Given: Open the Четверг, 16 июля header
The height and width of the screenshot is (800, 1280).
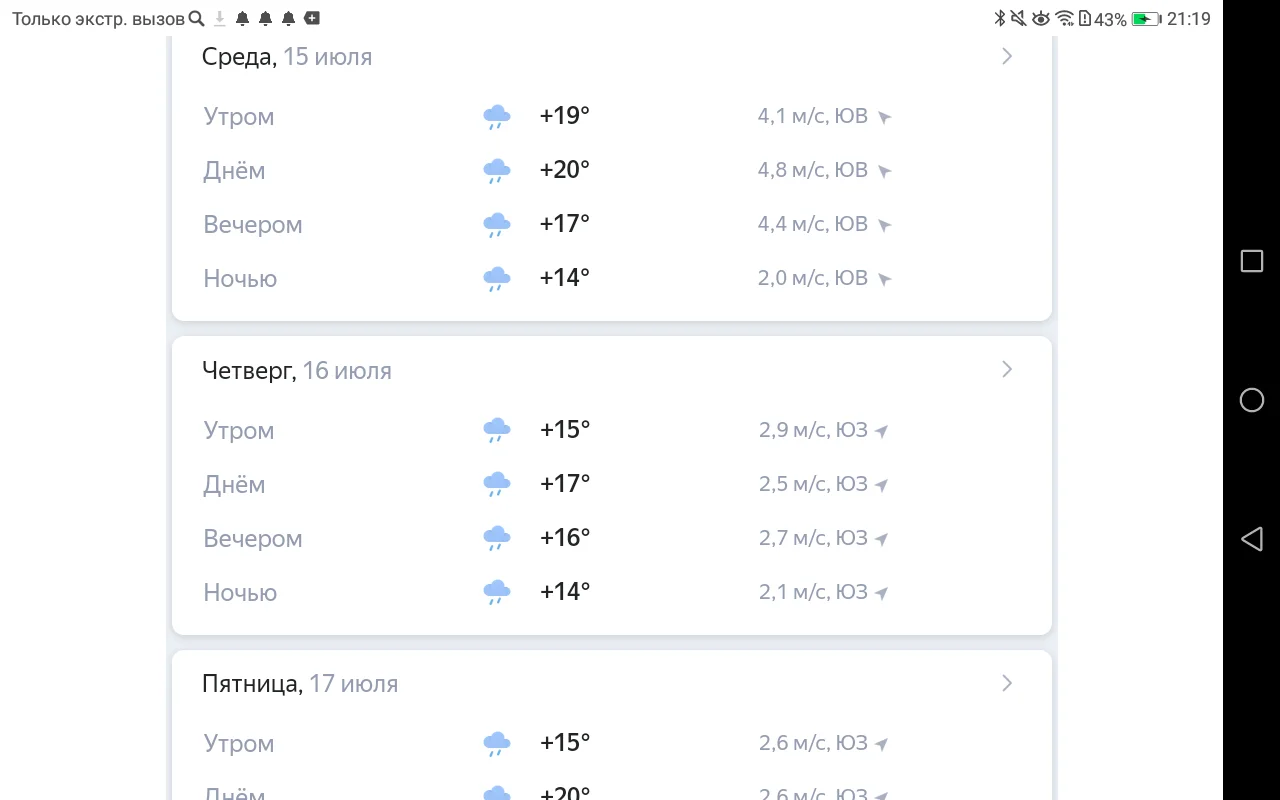Looking at the screenshot, I should (297, 371).
